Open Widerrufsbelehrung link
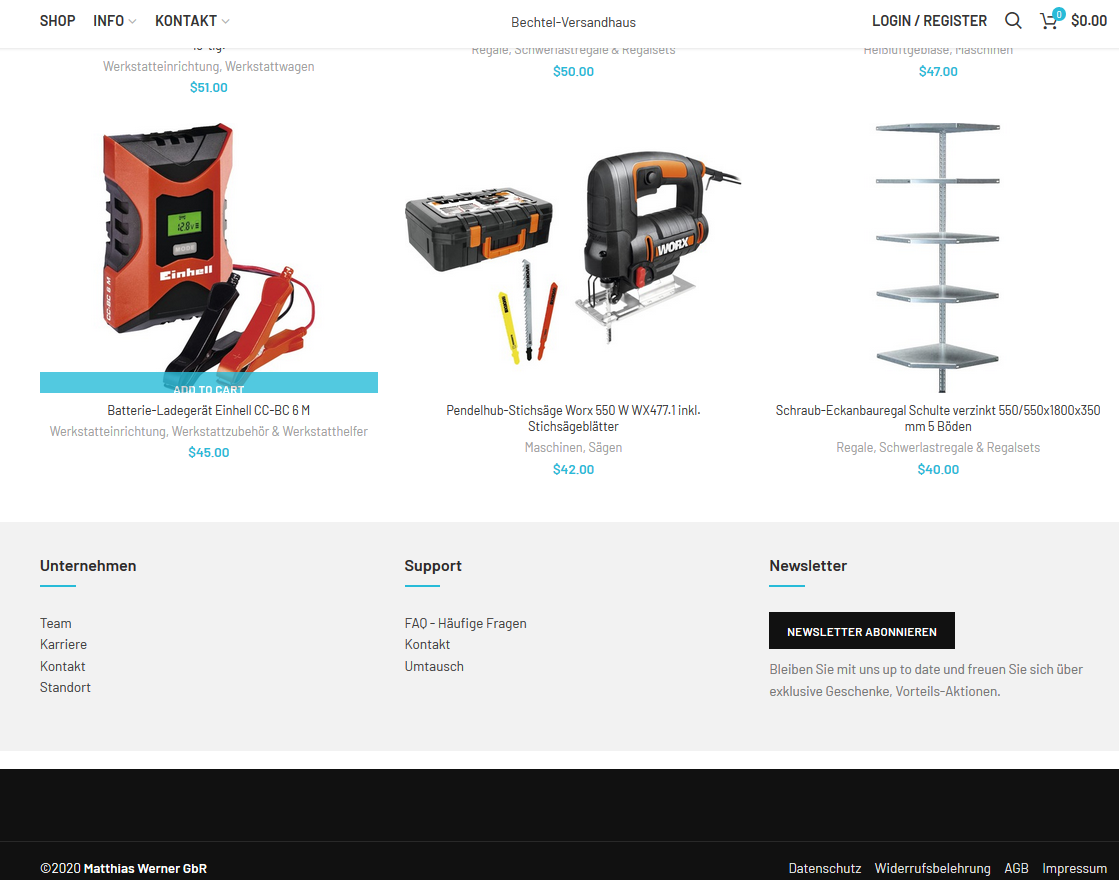Screen dimensions: 1119x880 (932, 869)
